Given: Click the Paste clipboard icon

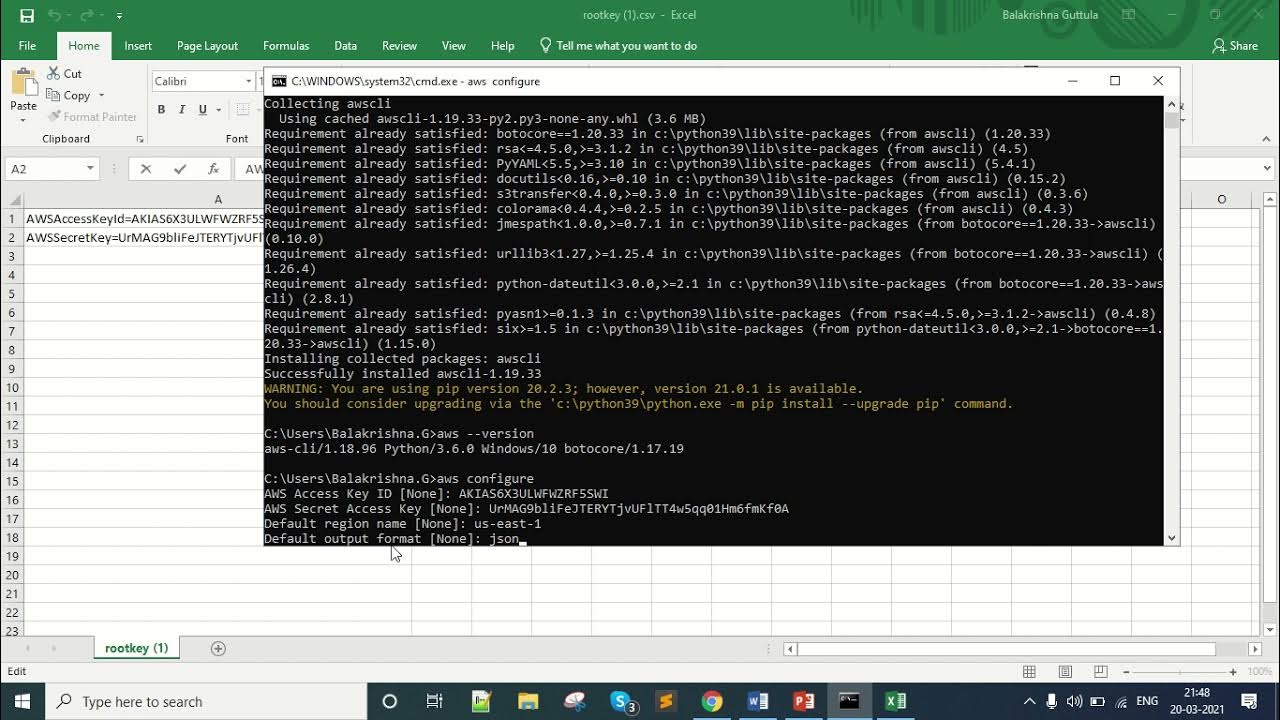Looking at the screenshot, I should 23,82.
